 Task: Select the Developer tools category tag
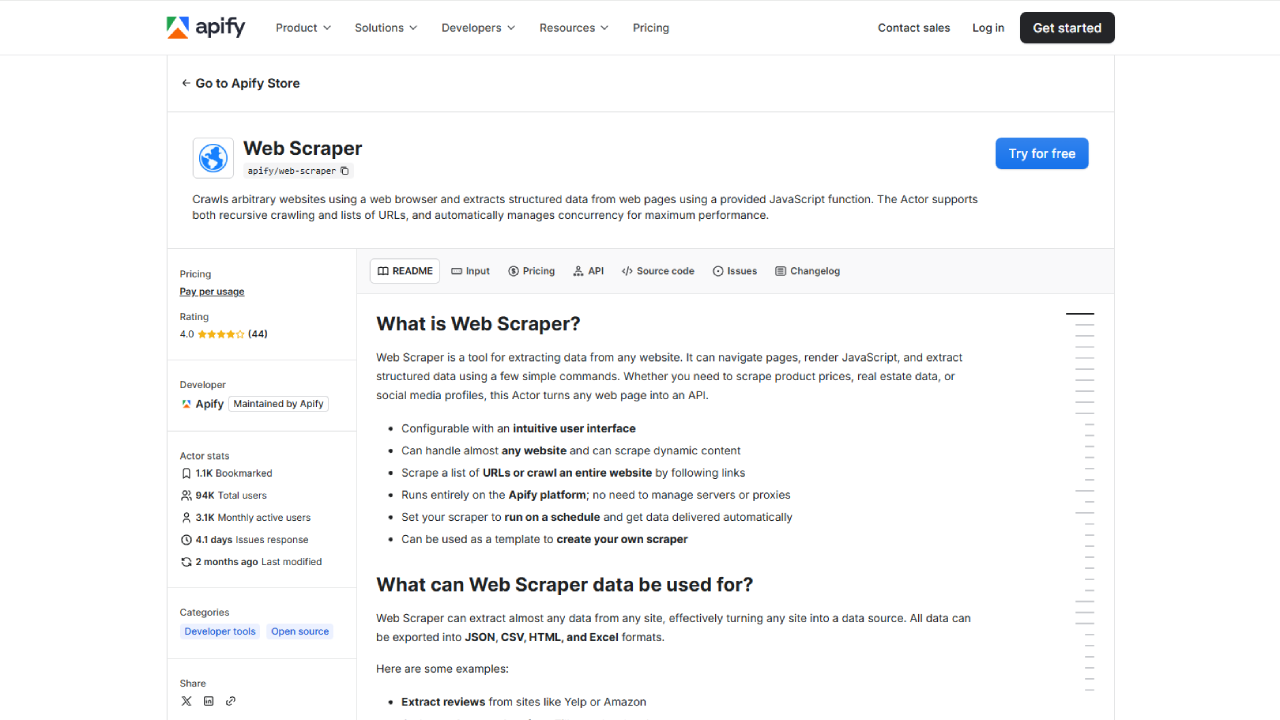coord(220,631)
